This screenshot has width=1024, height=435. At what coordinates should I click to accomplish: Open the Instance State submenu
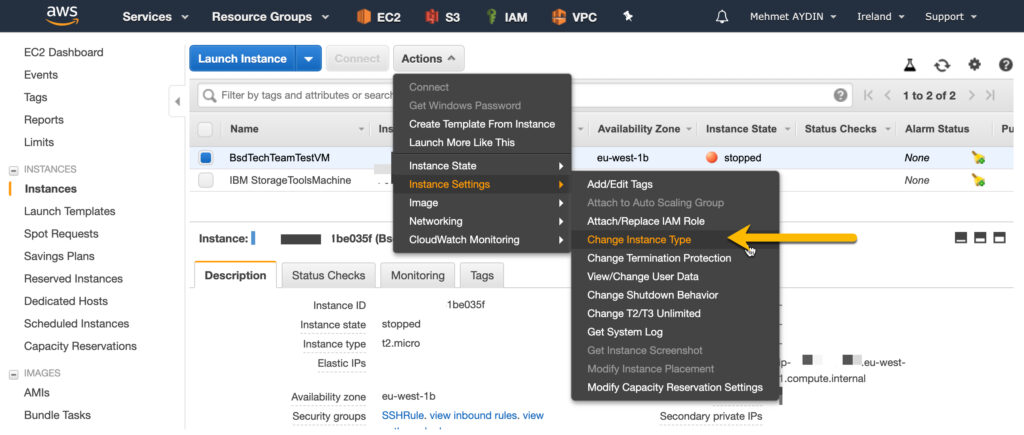482,166
